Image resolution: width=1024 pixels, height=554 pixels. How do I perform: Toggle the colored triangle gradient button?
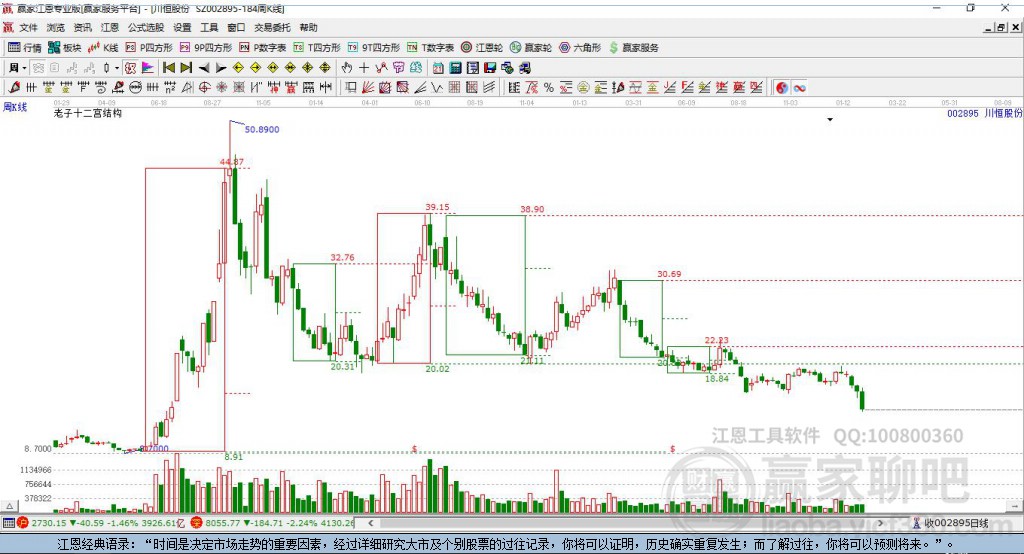(148, 68)
